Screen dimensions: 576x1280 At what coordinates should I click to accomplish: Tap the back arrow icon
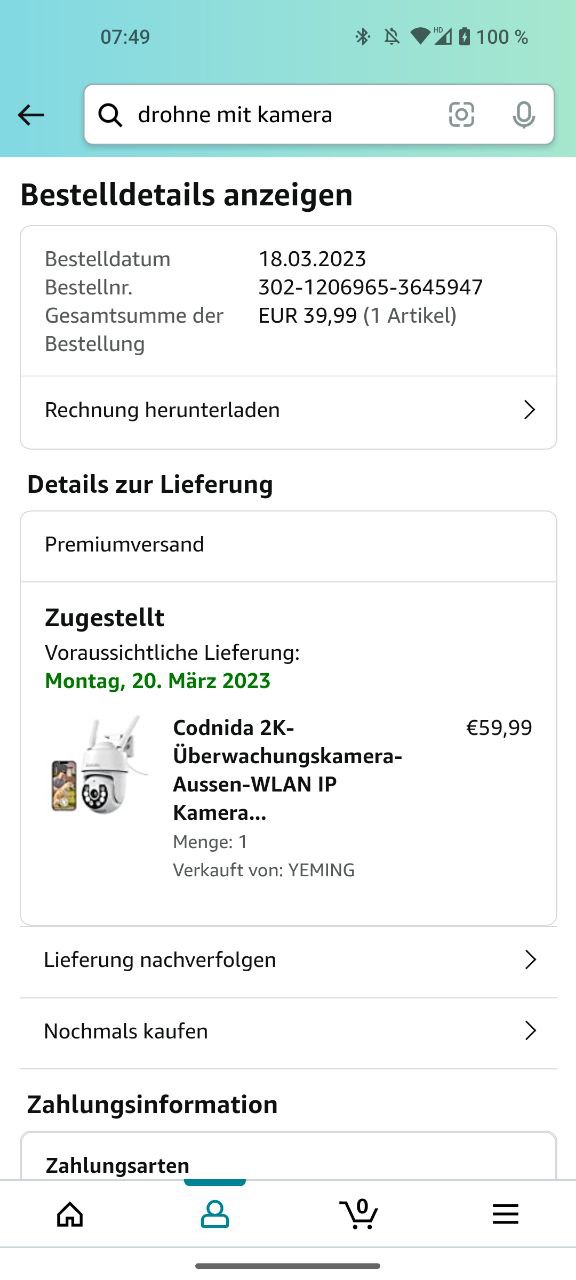tap(31, 115)
